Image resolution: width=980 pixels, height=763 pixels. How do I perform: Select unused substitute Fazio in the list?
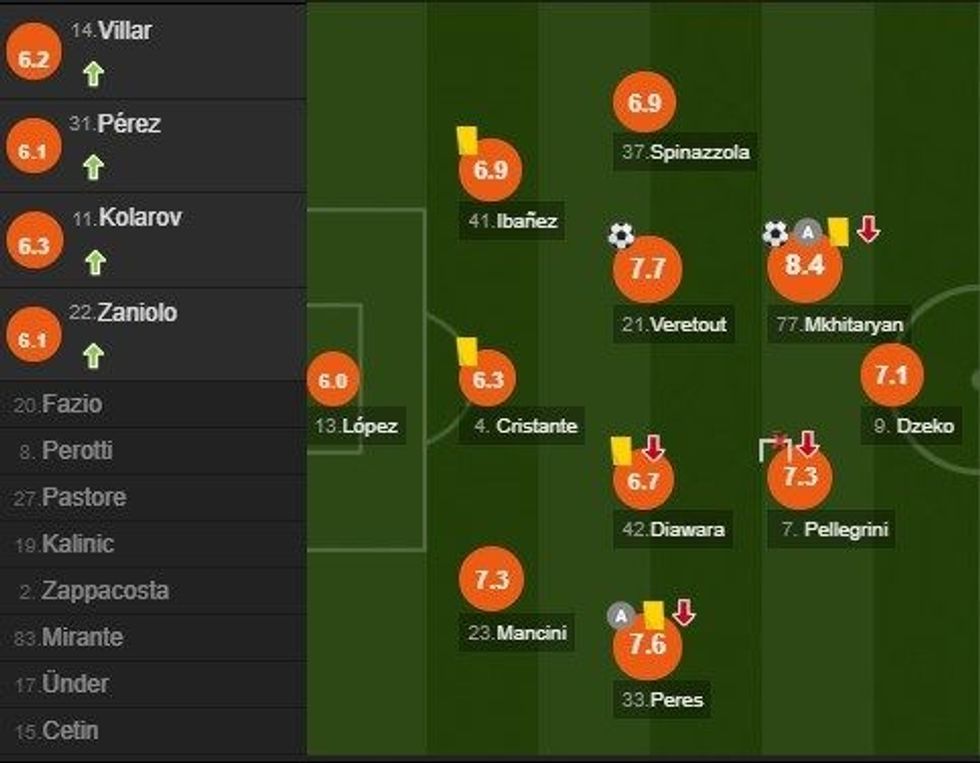point(71,404)
